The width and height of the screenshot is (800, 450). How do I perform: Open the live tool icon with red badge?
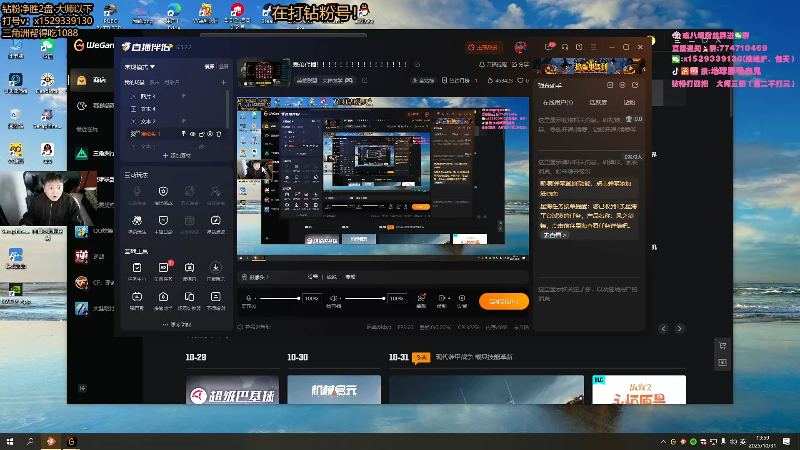(163, 268)
